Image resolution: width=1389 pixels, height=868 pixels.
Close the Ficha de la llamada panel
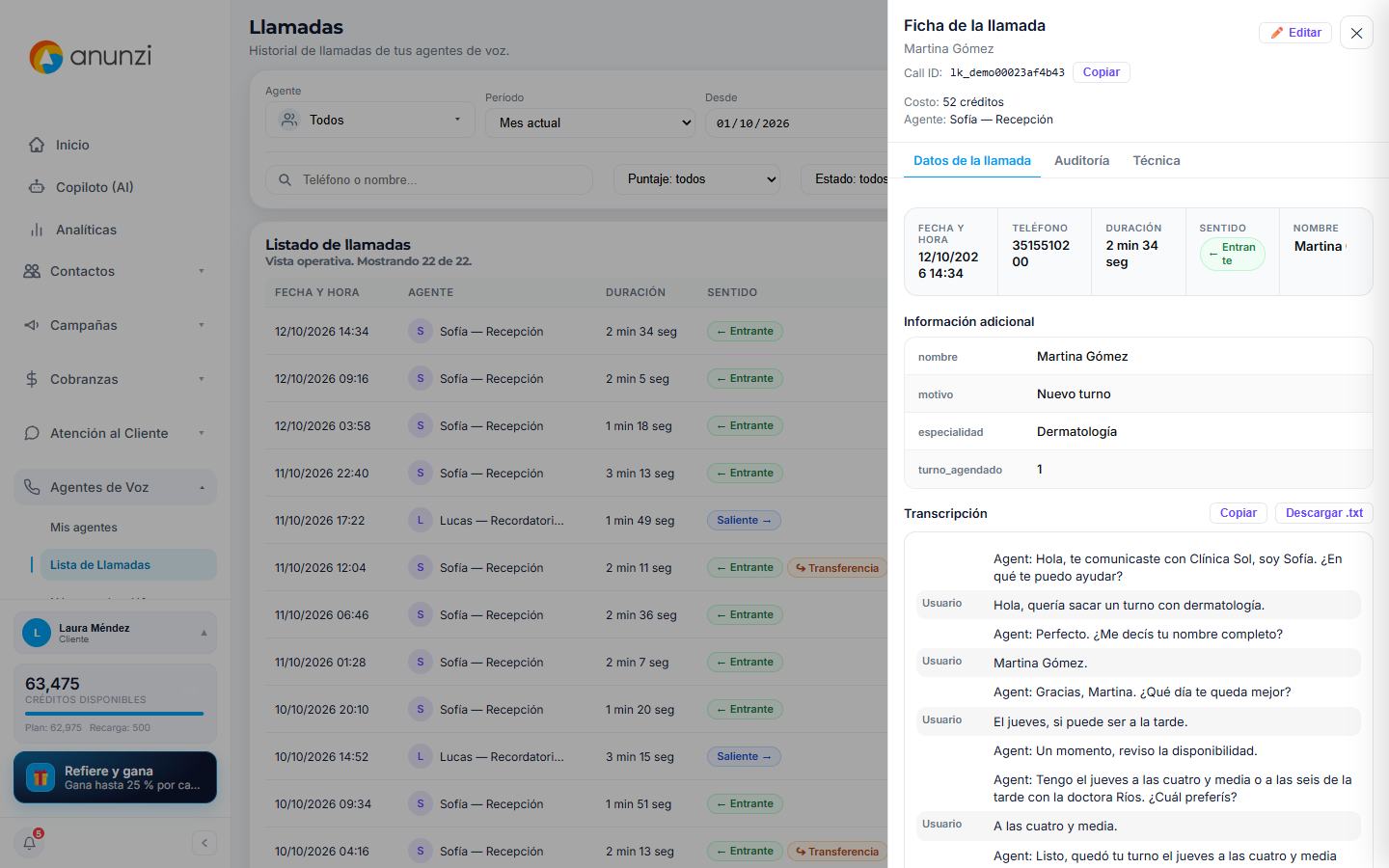tap(1356, 33)
